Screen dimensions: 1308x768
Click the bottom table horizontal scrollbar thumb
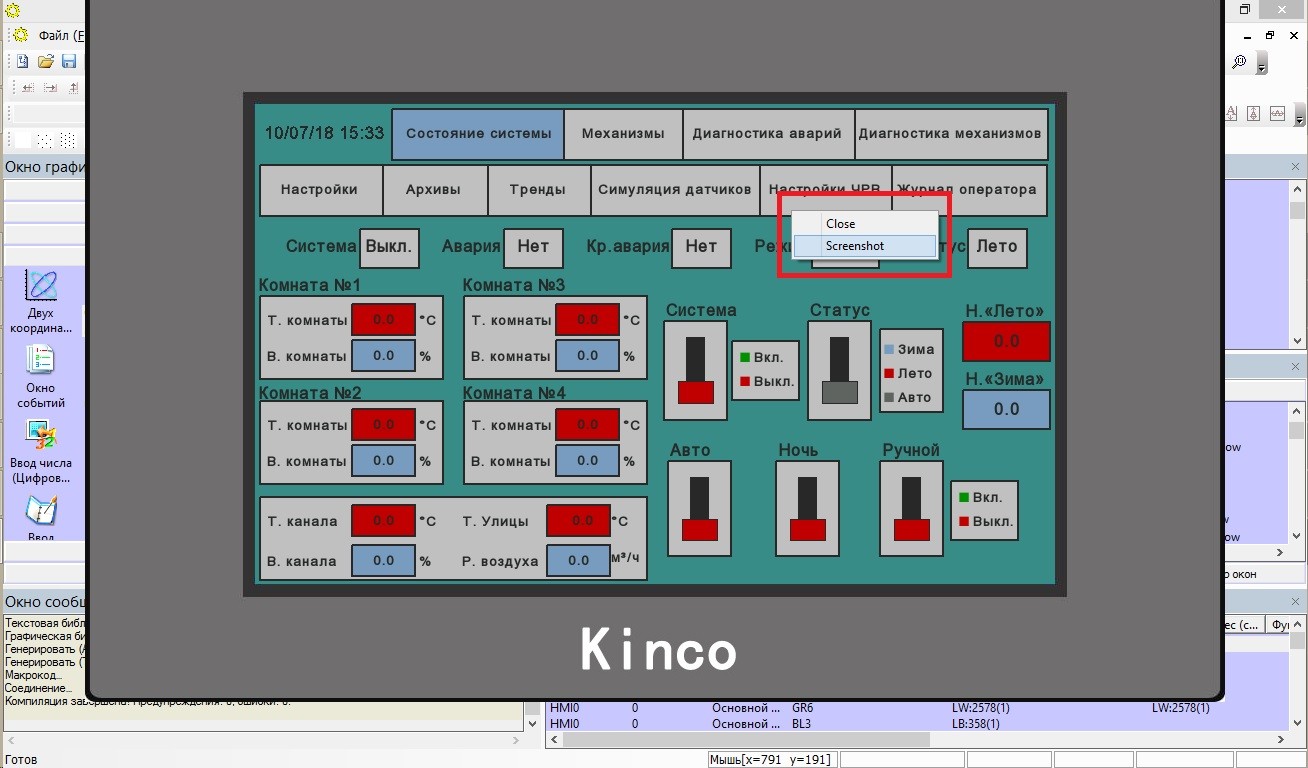(x=746, y=740)
